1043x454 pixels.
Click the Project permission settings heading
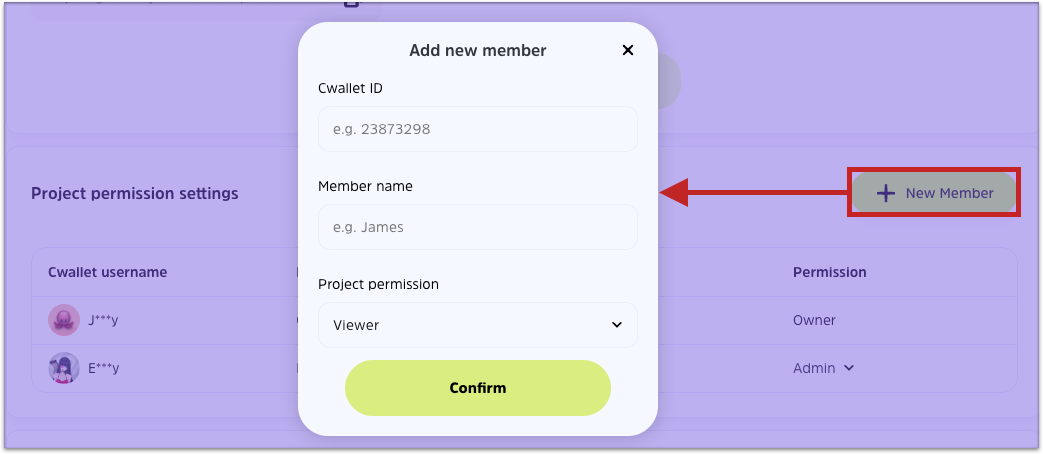(135, 193)
